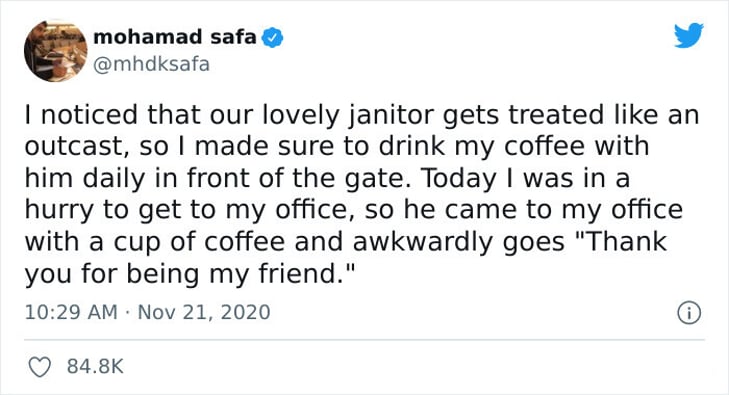Click the tweet info circle icon
This screenshot has height=395, width=729.
point(689,313)
